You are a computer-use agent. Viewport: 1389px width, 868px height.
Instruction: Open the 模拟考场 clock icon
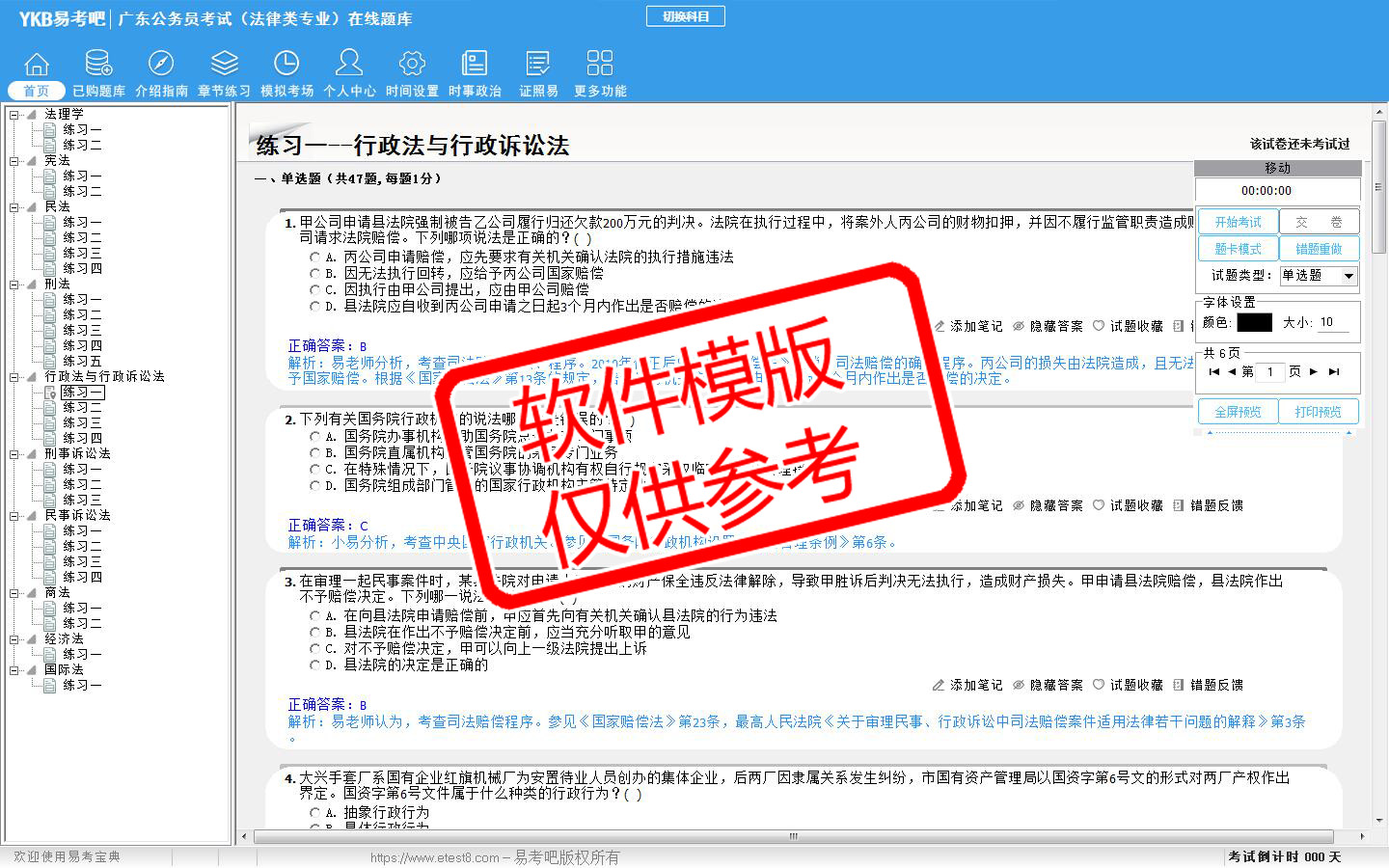(286, 65)
